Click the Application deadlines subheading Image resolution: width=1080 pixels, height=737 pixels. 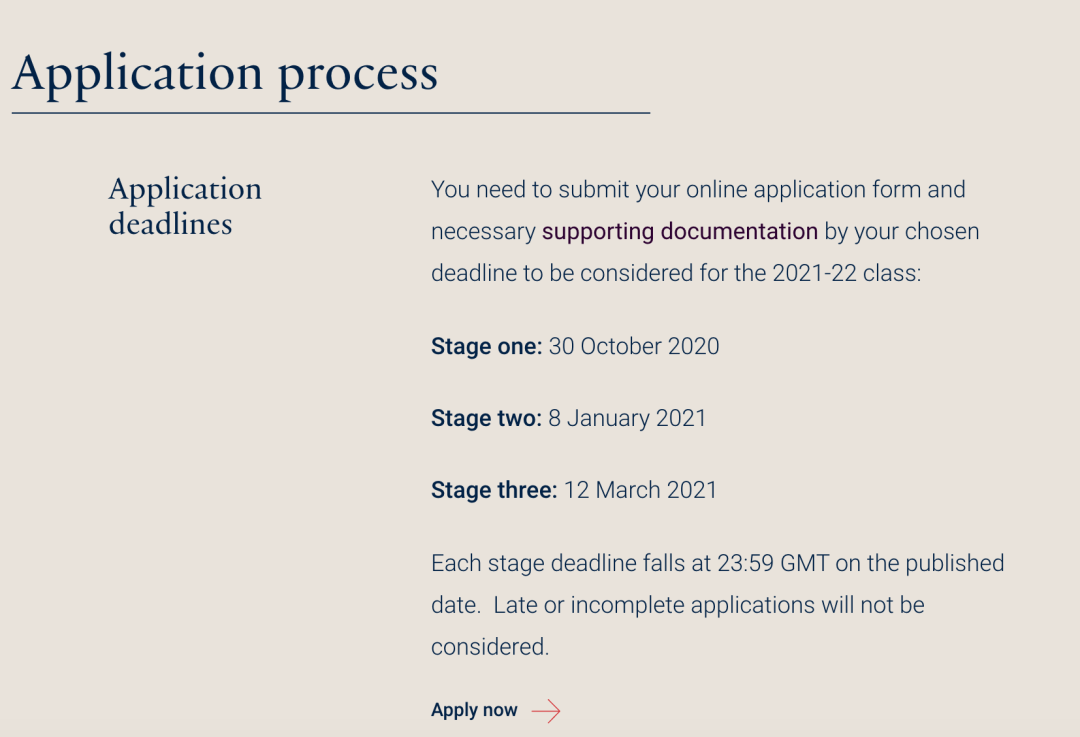(x=185, y=206)
